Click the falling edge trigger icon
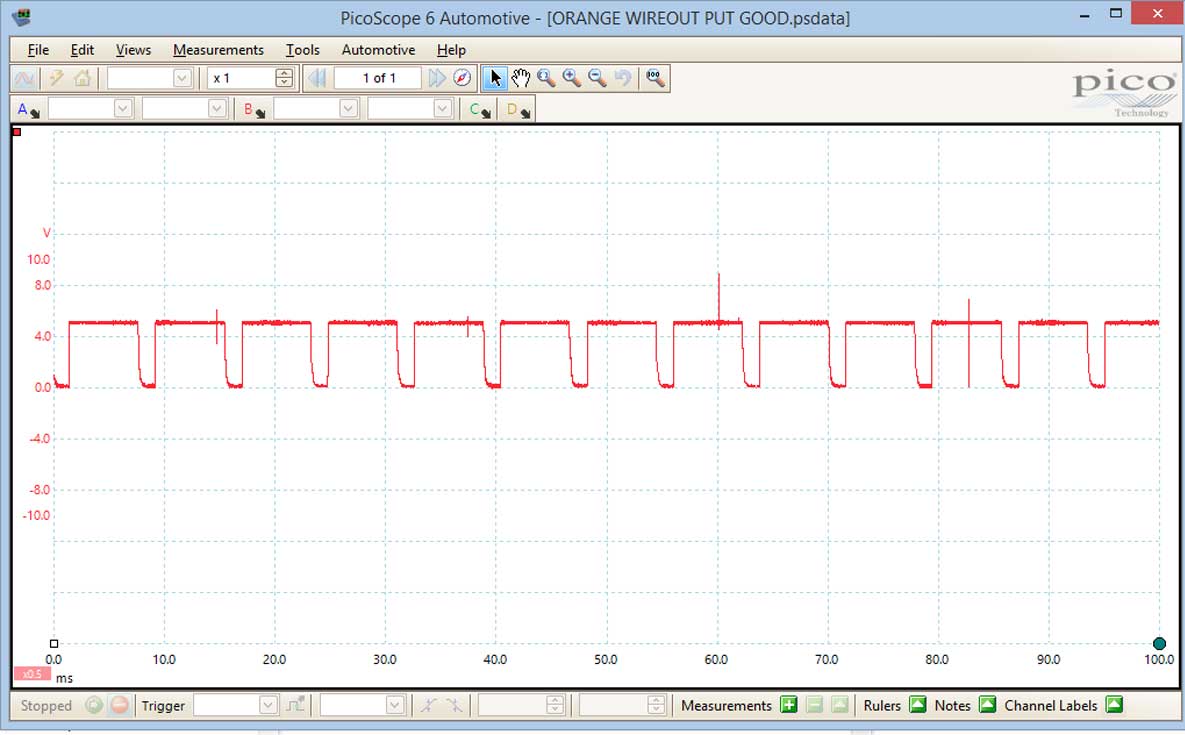1185x735 pixels. pos(454,706)
